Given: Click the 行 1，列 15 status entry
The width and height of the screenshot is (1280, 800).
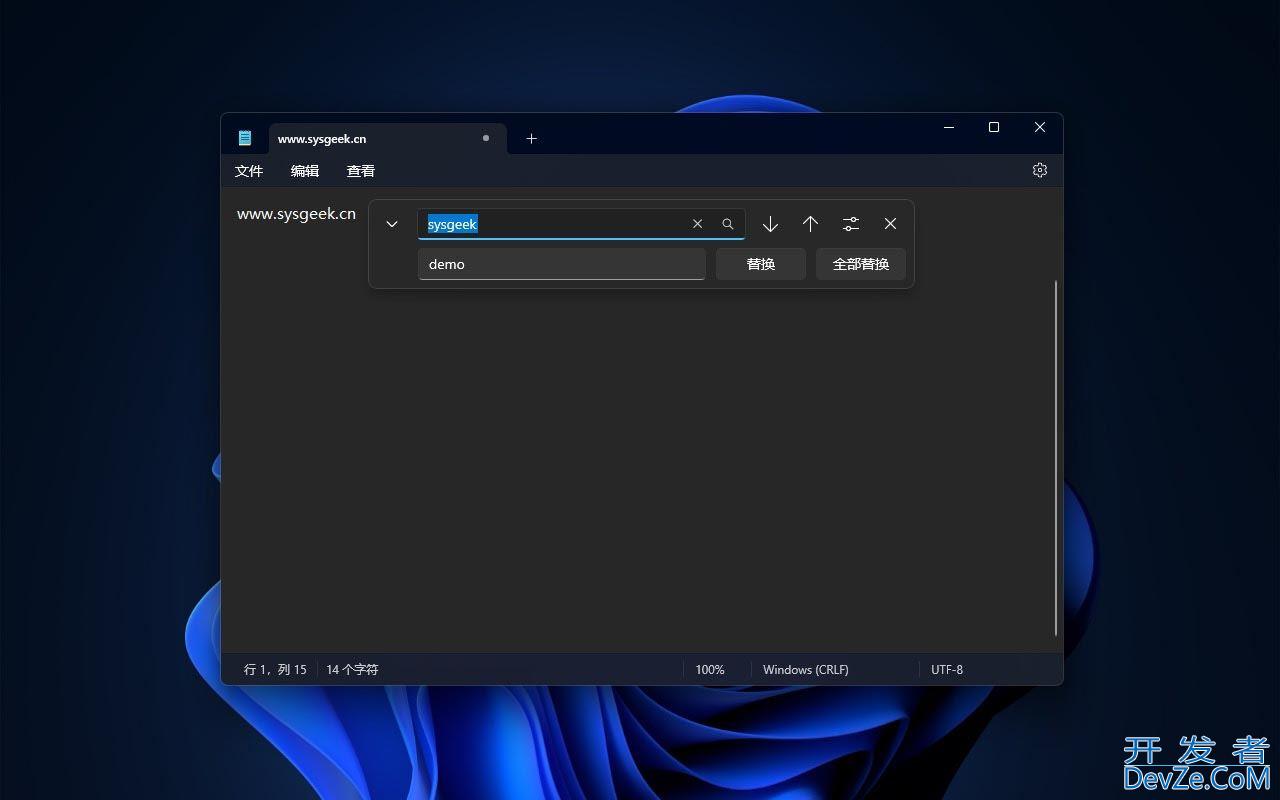Looking at the screenshot, I should tap(275, 669).
